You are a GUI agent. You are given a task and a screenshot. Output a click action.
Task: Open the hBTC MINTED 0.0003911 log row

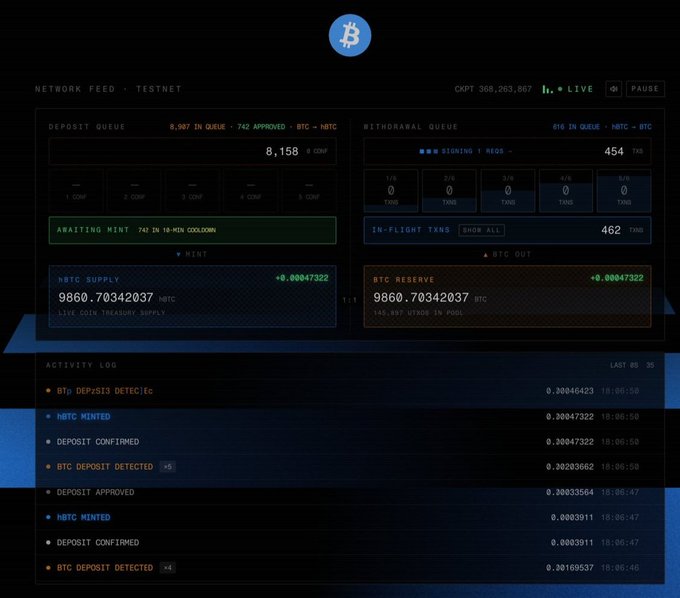(350, 517)
